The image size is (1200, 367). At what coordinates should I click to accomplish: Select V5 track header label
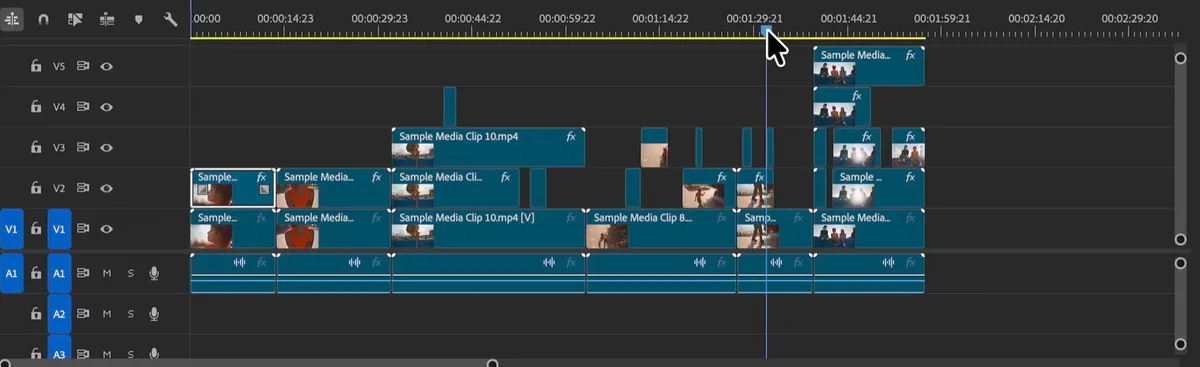59,67
